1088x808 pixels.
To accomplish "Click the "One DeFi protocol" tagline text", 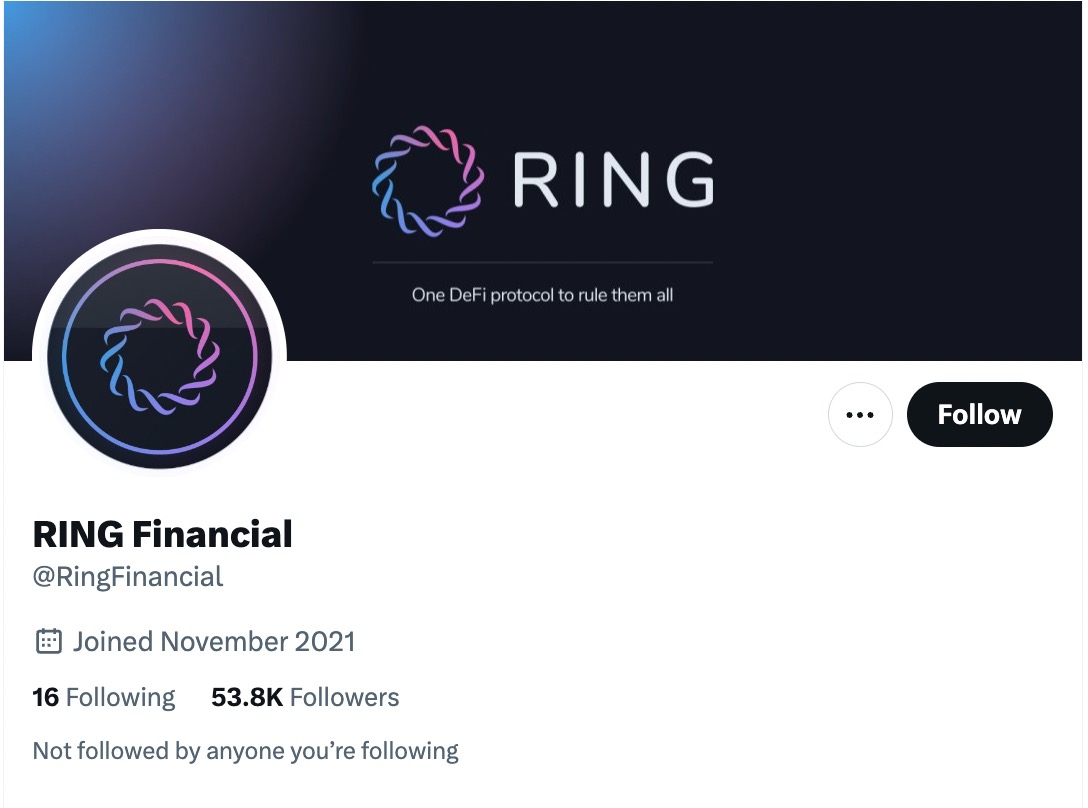I will (542, 295).
